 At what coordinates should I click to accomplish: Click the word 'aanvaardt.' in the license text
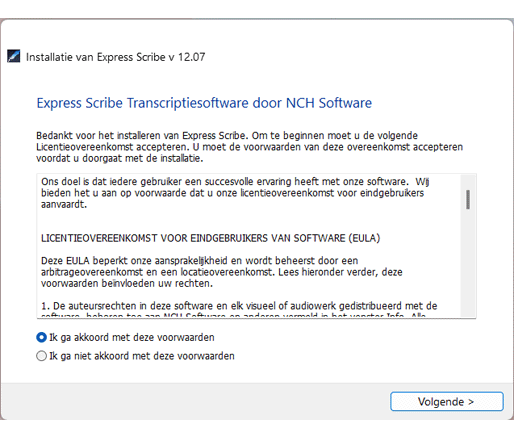[x=64, y=204]
